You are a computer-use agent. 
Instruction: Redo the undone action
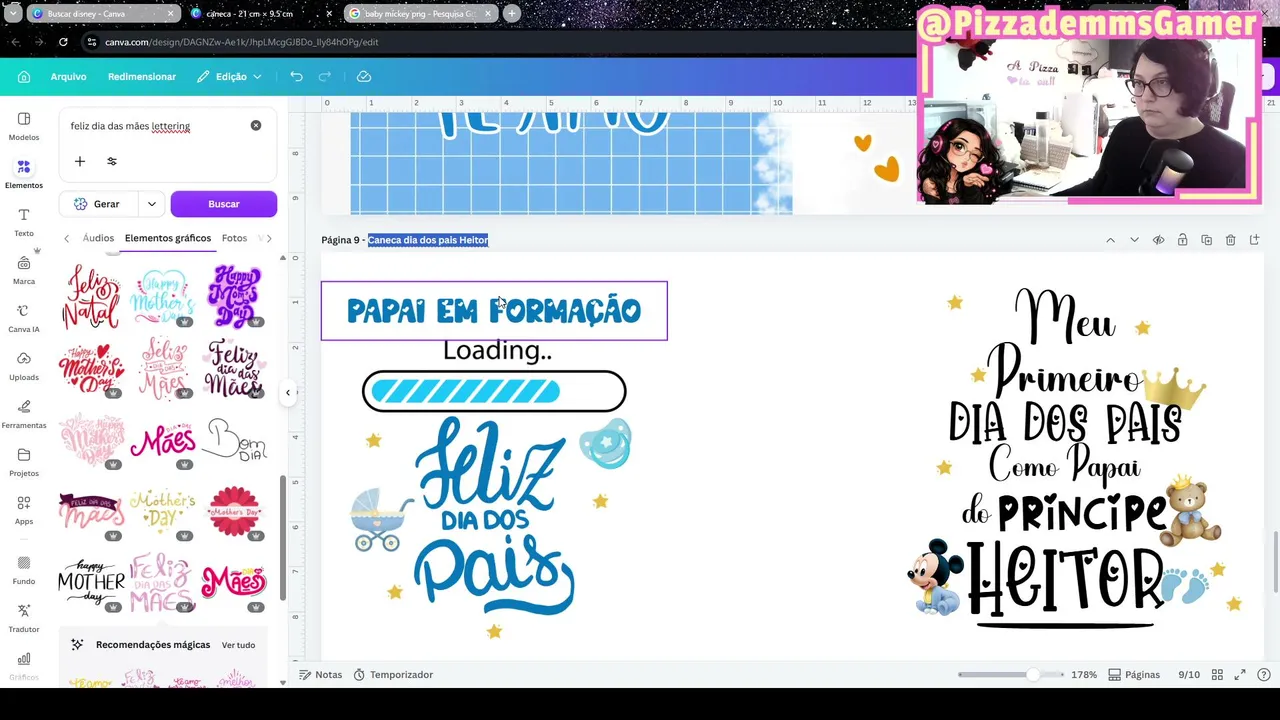click(325, 77)
